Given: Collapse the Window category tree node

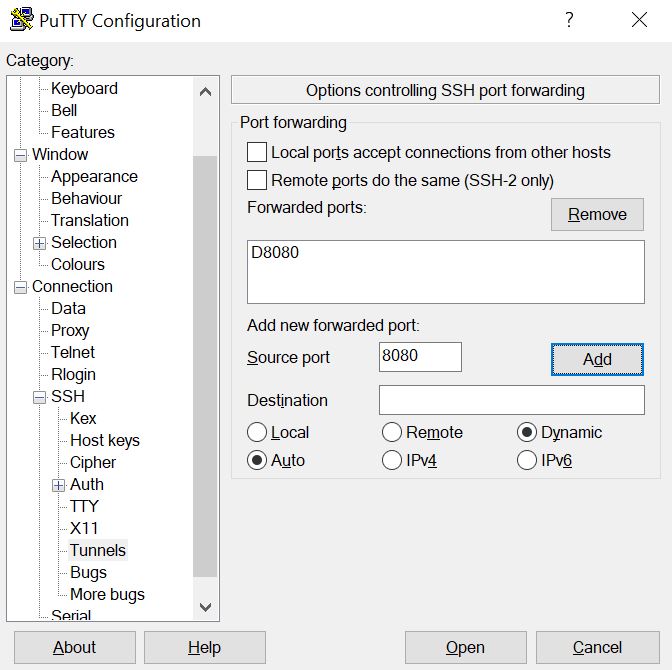Looking at the screenshot, I should coord(20,155).
